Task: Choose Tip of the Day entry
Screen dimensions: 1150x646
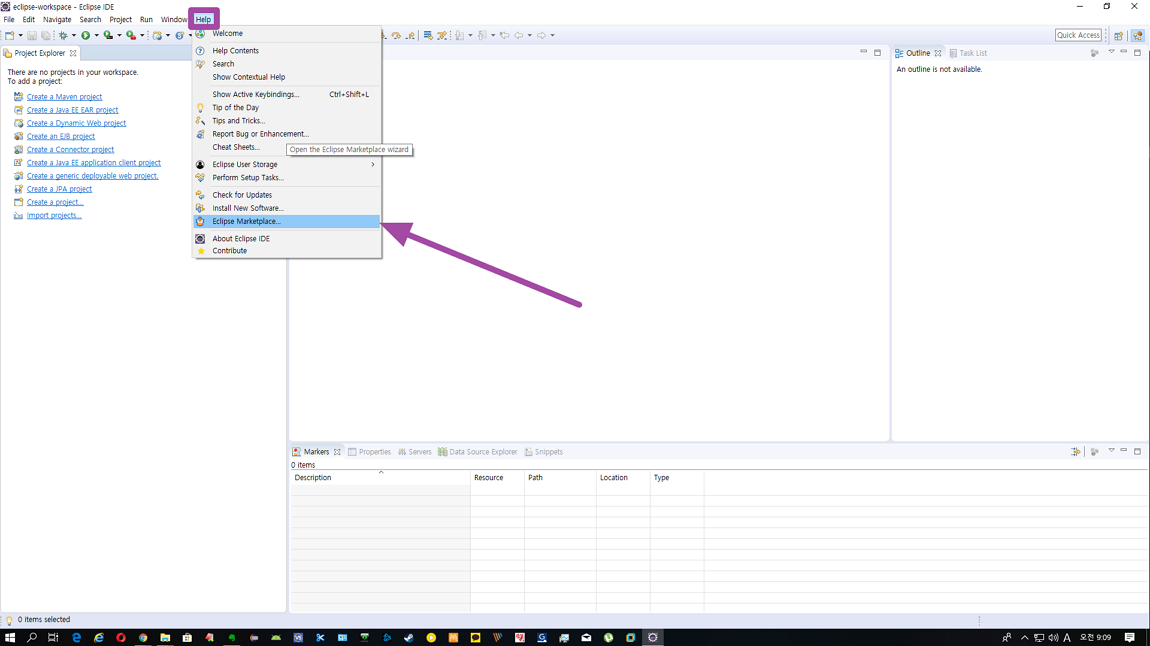Action: click(x=287, y=108)
